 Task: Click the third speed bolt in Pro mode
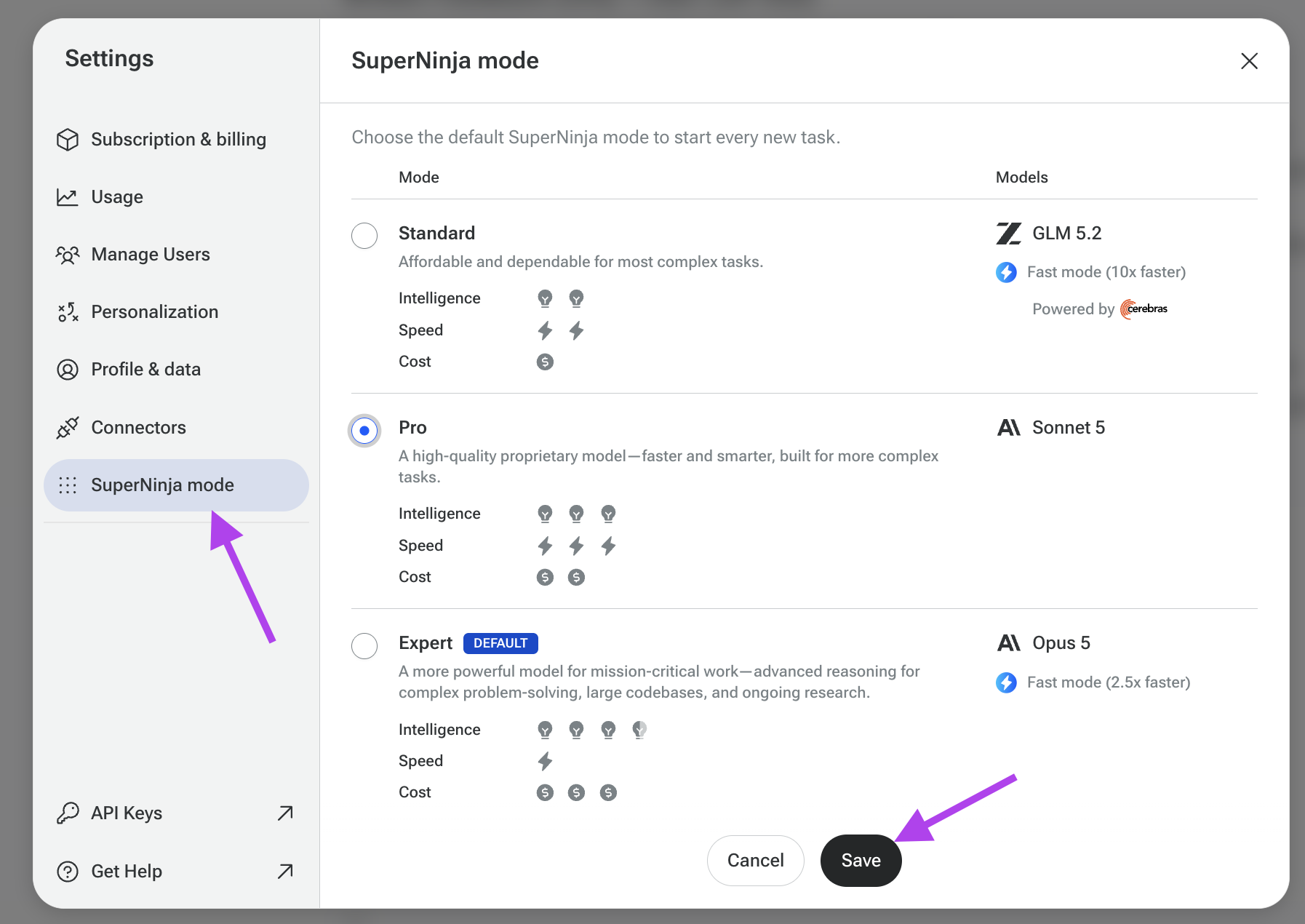coord(608,546)
